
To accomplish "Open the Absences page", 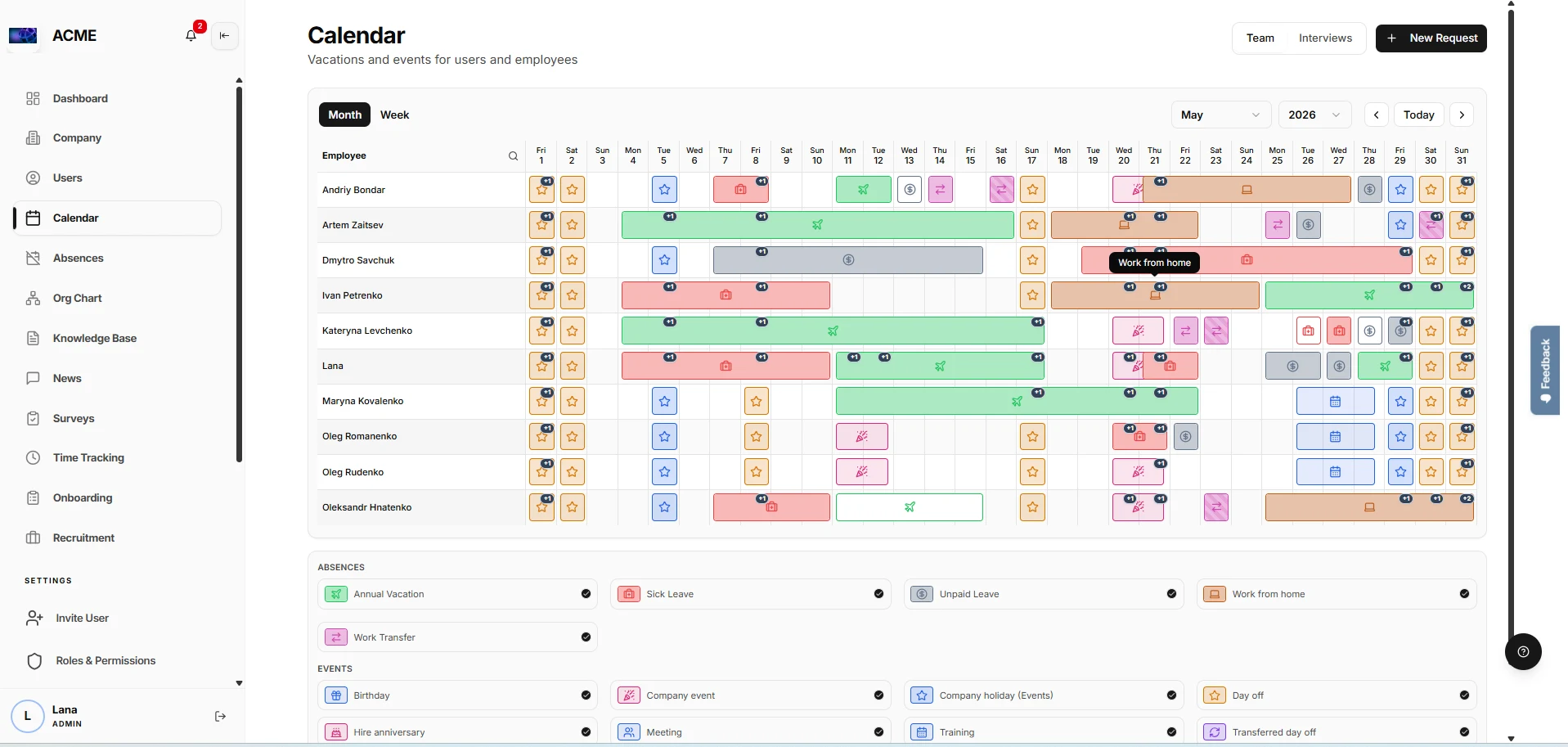I will tap(118, 258).
